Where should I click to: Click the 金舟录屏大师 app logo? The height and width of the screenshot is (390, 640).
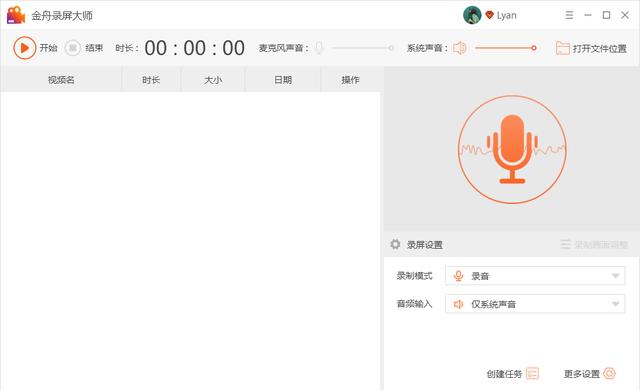(x=16, y=15)
